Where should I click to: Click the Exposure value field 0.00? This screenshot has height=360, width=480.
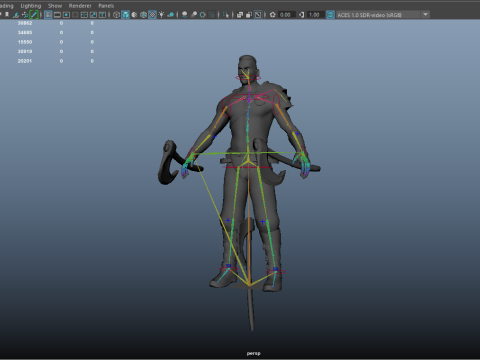coord(286,15)
